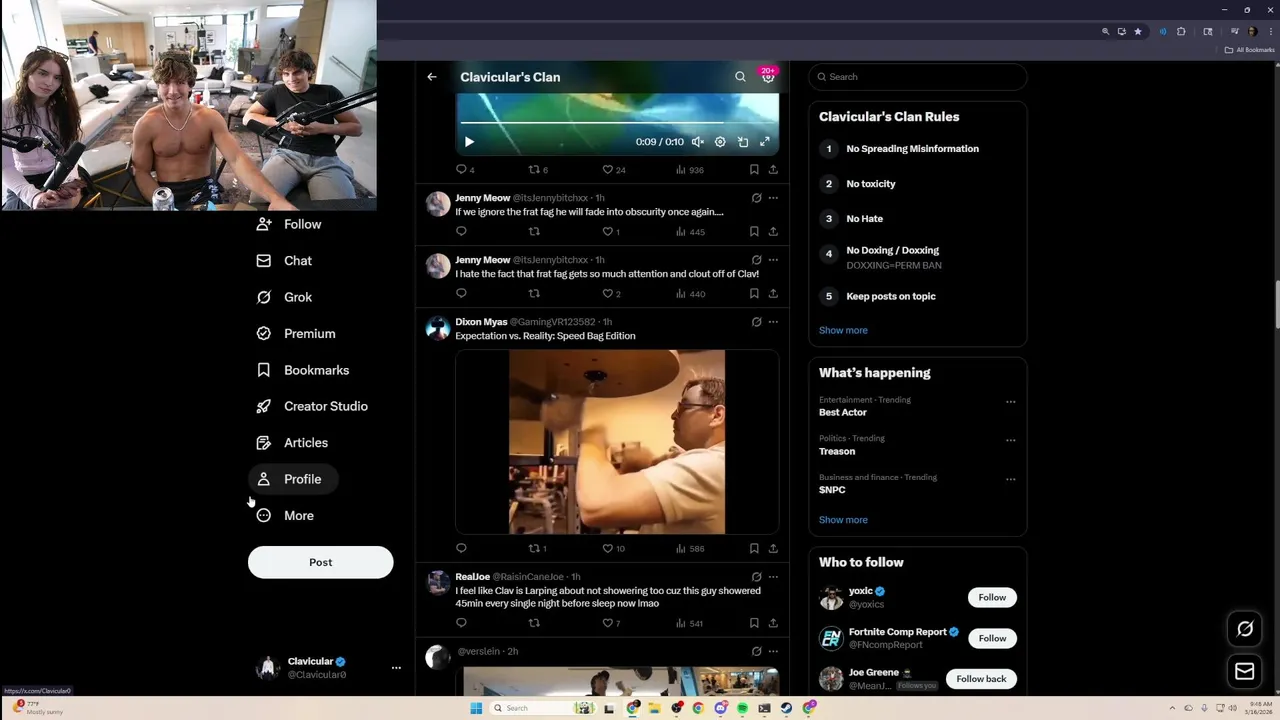The image size is (1280, 720).
Task: Click the Post button
Action: coord(320,562)
